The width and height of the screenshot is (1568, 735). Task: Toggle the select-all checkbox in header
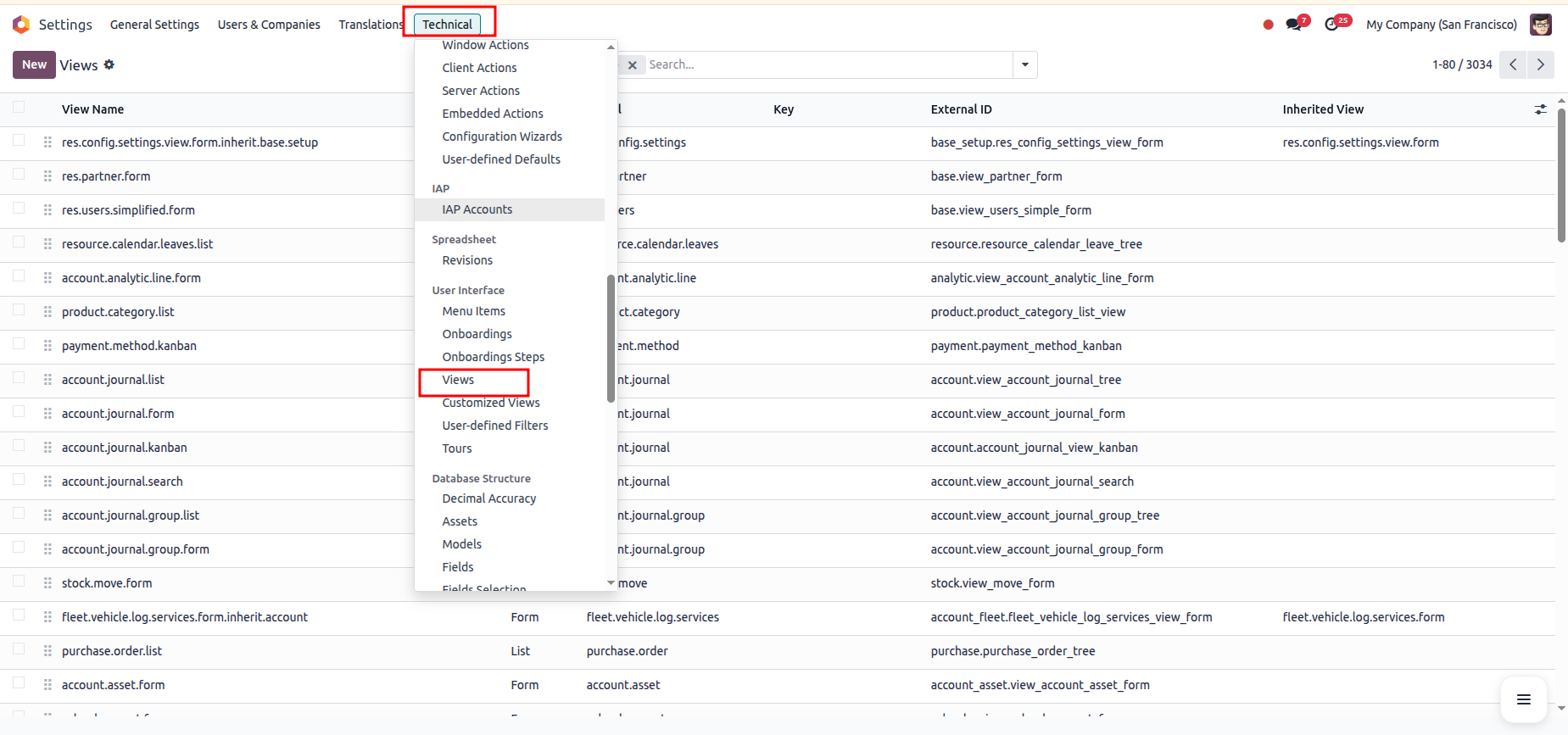[19, 107]
